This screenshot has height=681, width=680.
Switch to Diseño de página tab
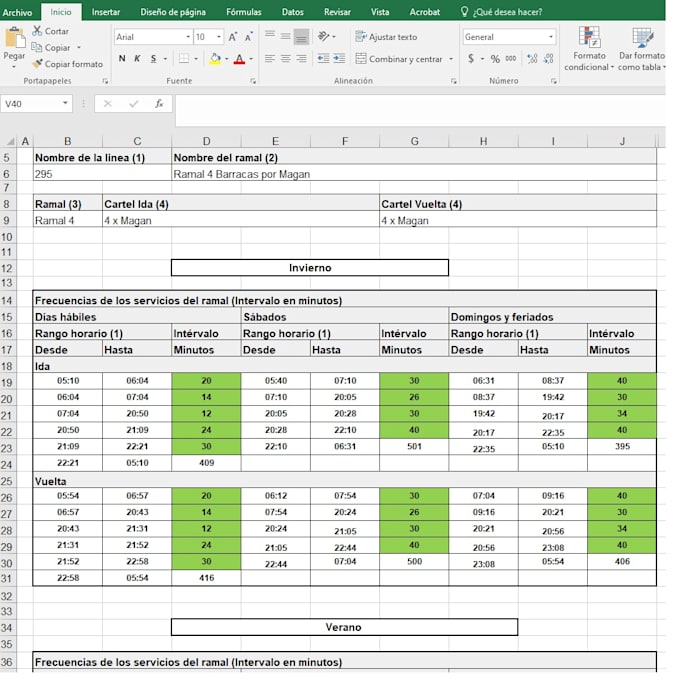(173, 12)
